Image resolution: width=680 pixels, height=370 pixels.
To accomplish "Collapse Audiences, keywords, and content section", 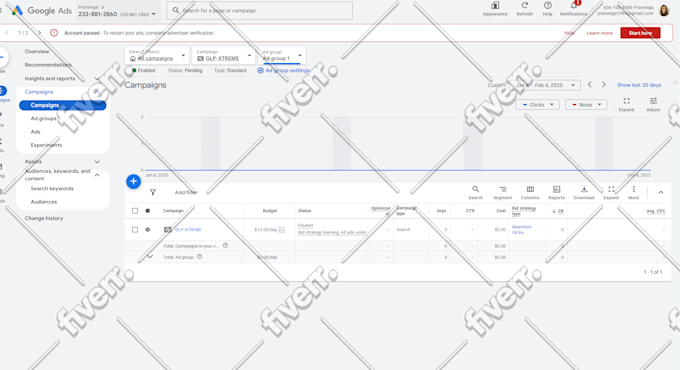I will pos(97,175).
